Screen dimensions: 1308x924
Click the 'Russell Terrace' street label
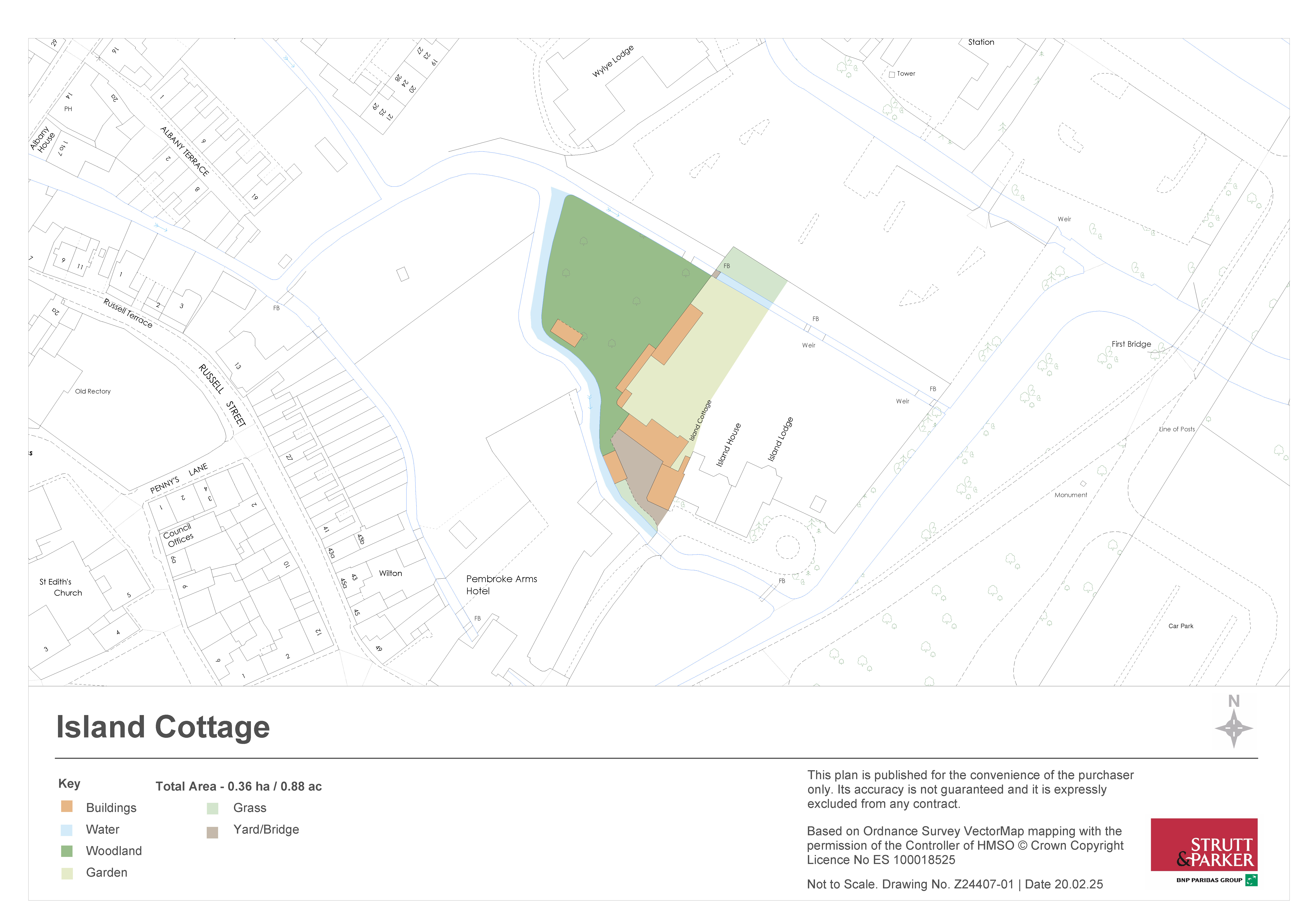click(128, 313)
